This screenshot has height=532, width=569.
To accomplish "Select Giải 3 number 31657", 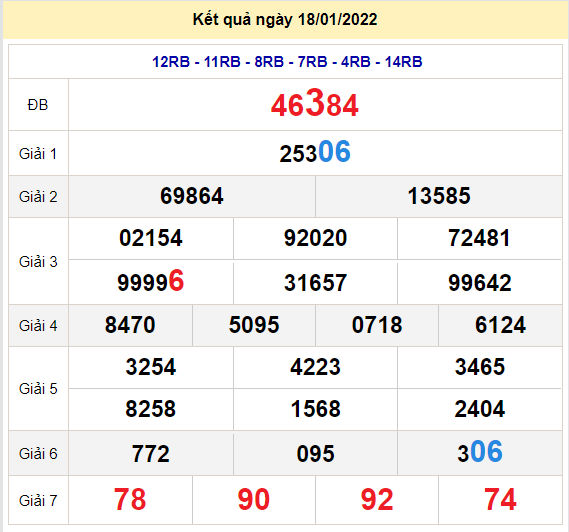I will pyautogui.click(x=315, y=283).
